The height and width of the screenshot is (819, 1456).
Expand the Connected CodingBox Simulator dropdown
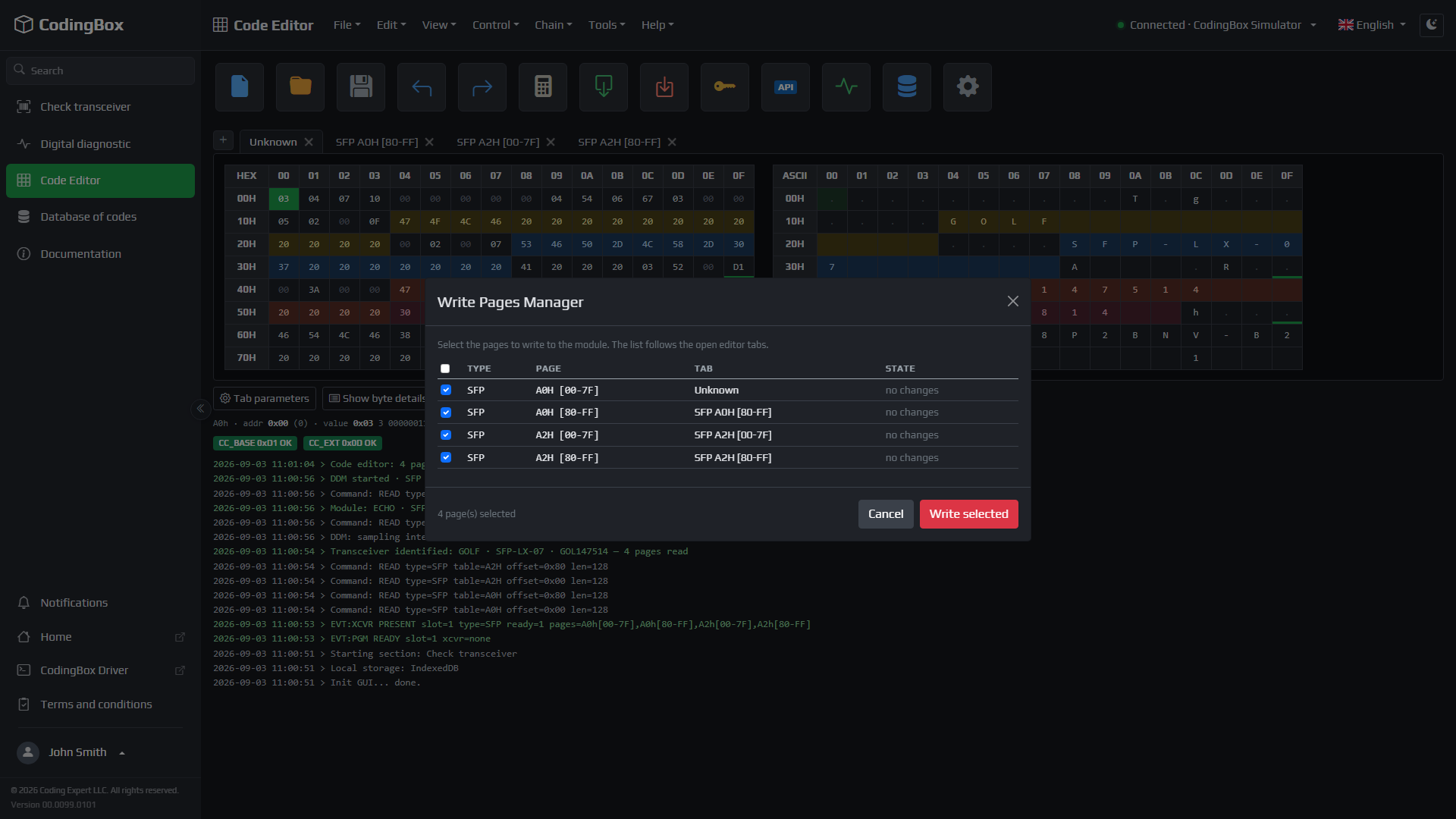coord(1216,25)
